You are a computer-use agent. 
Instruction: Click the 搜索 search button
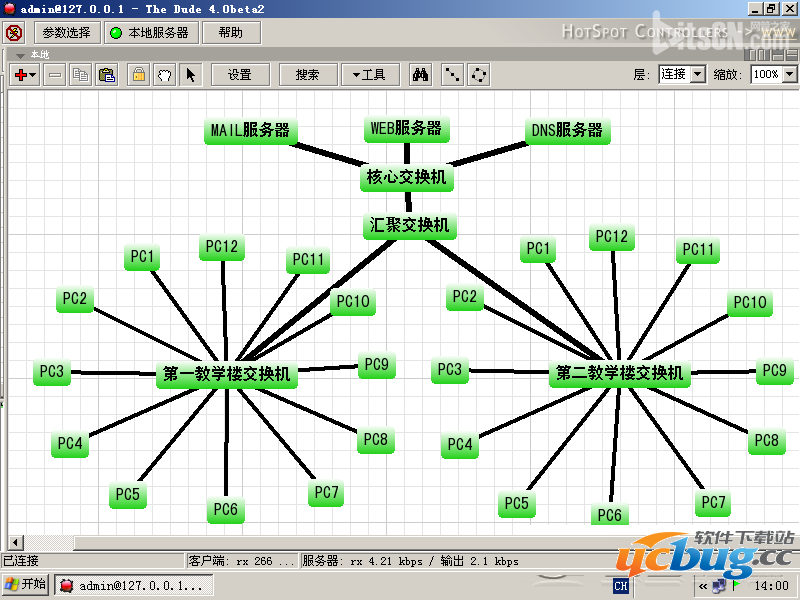tap(307, 74)
